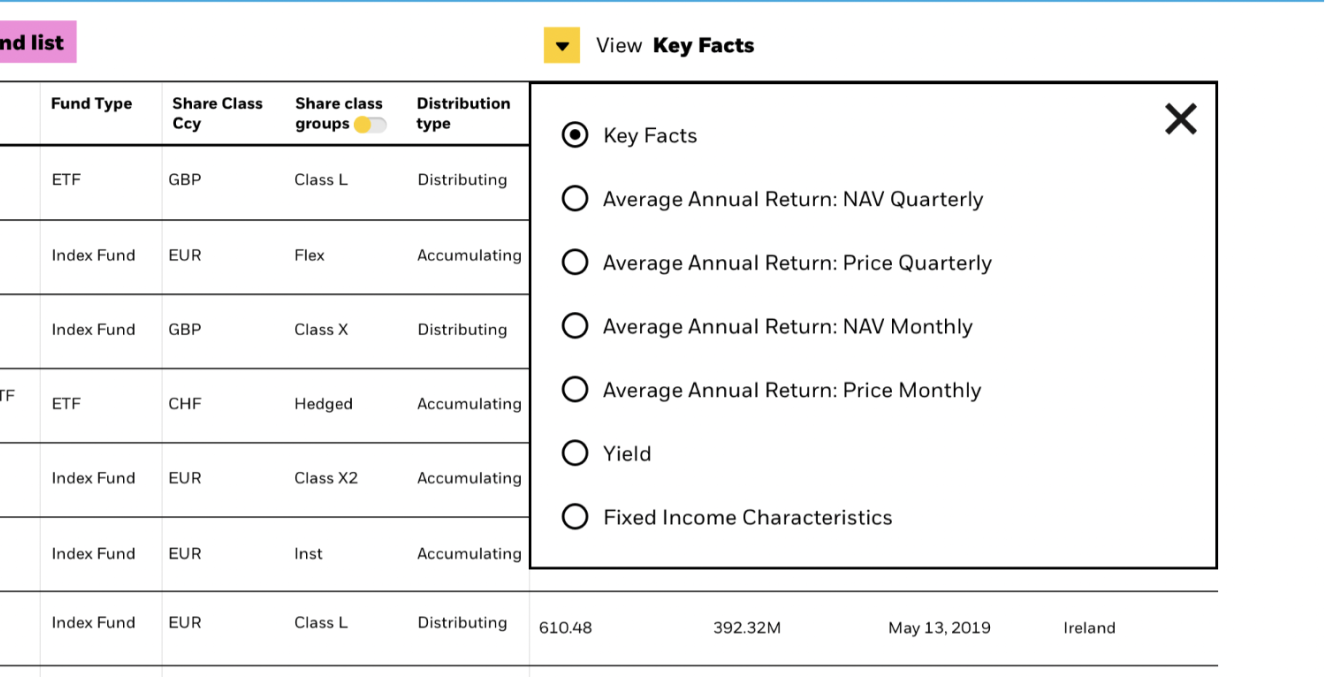
Task: Sort by Share Class Ccy column header
Action: point(216,113)
